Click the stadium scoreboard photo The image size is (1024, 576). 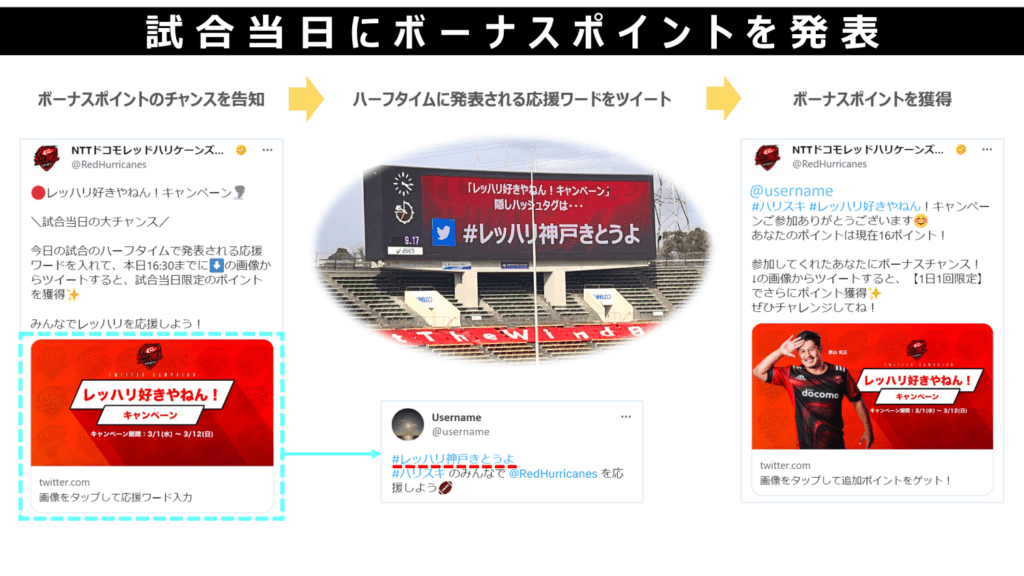pos(513,251)
